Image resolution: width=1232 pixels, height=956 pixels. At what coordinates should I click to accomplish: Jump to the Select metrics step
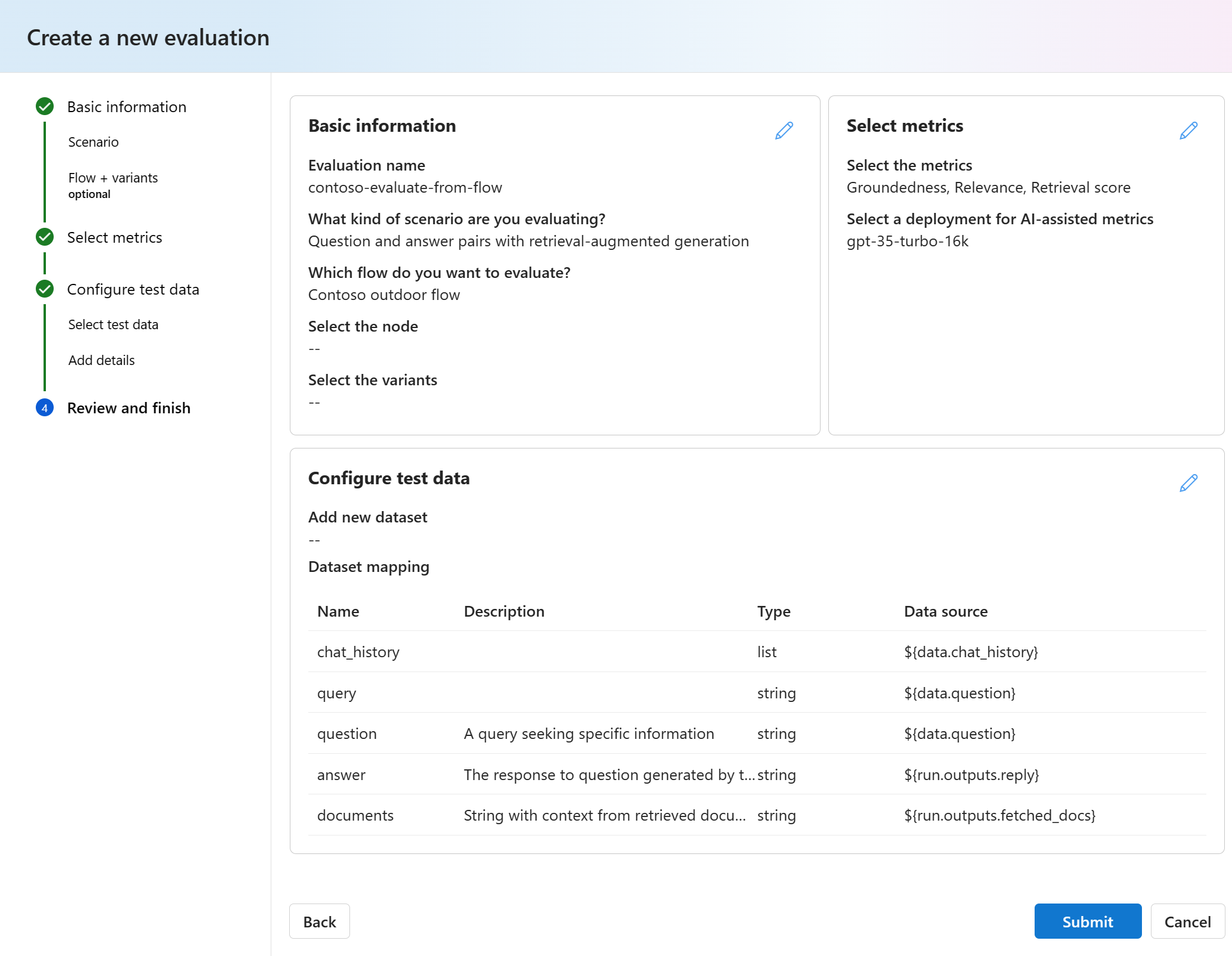coord(114,237)
